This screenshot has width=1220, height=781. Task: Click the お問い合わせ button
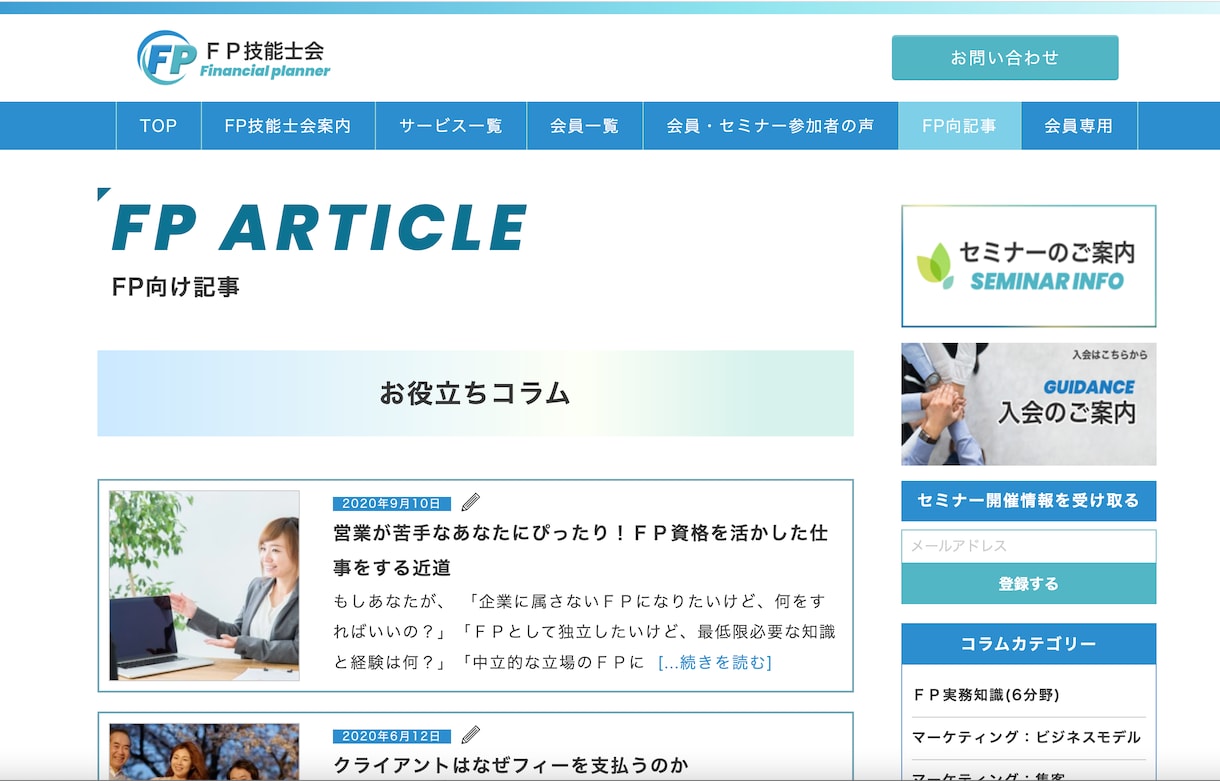click(x=1005, y=58)
